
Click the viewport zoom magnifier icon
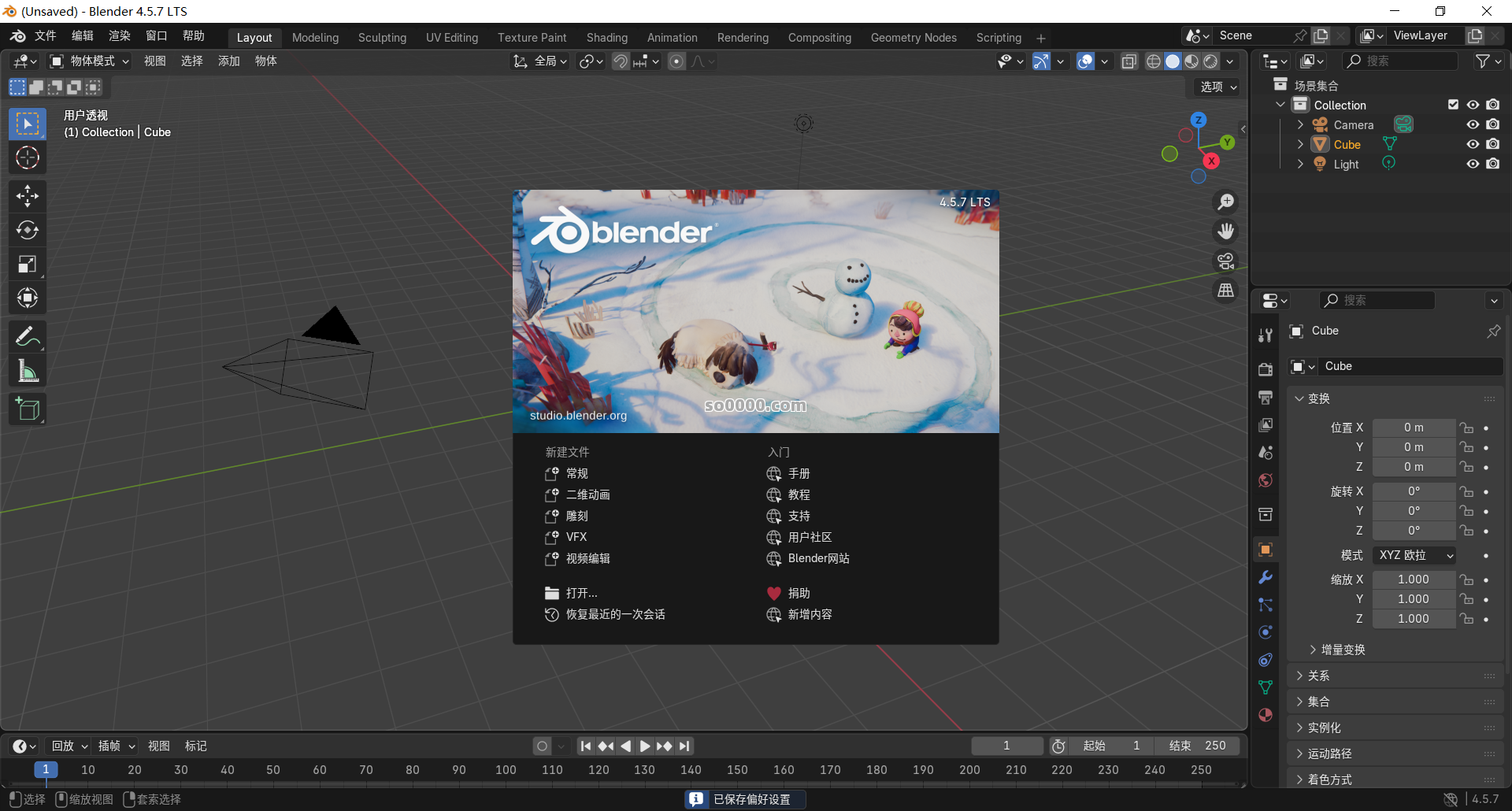coord(1226,202)
